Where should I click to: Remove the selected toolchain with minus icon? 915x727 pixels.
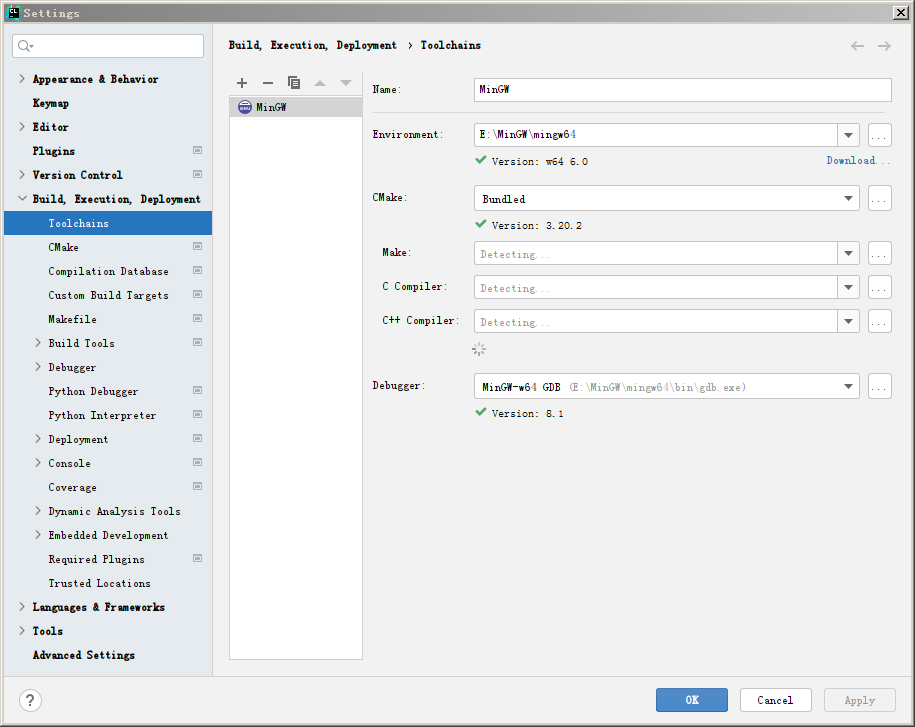tap(268, 83)
